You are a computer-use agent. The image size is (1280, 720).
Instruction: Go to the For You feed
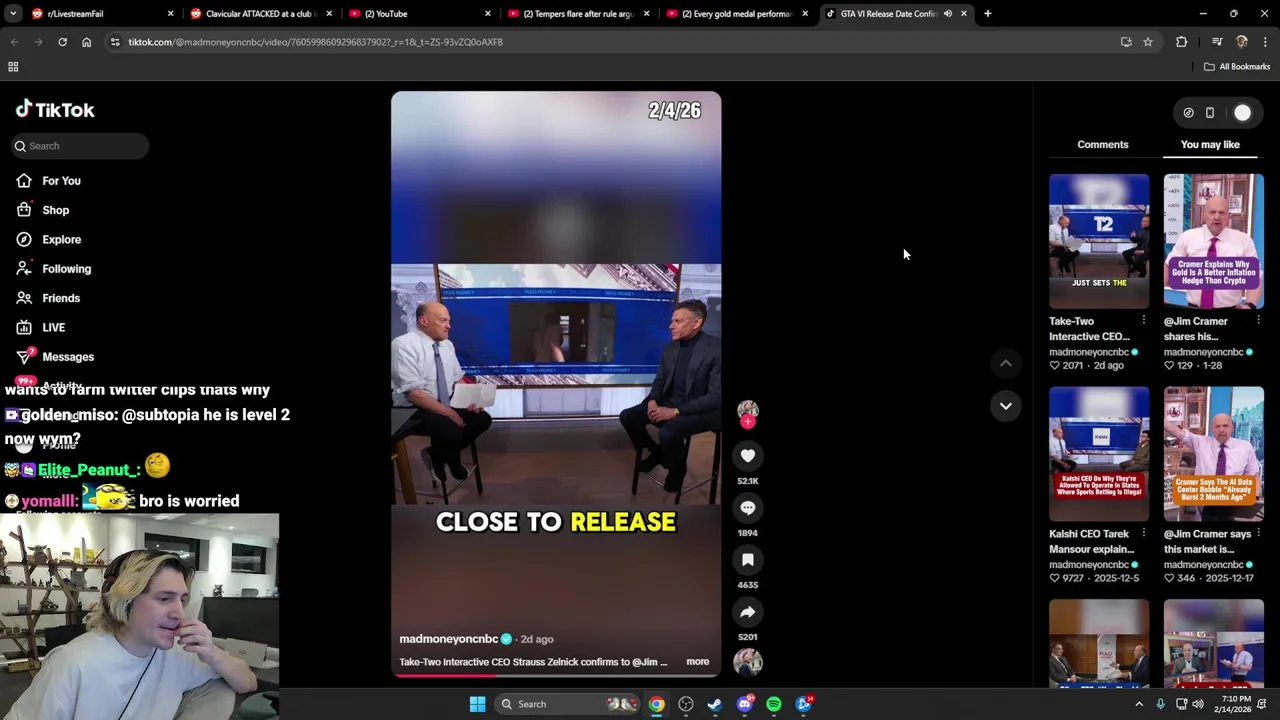(x=61, y=181)
